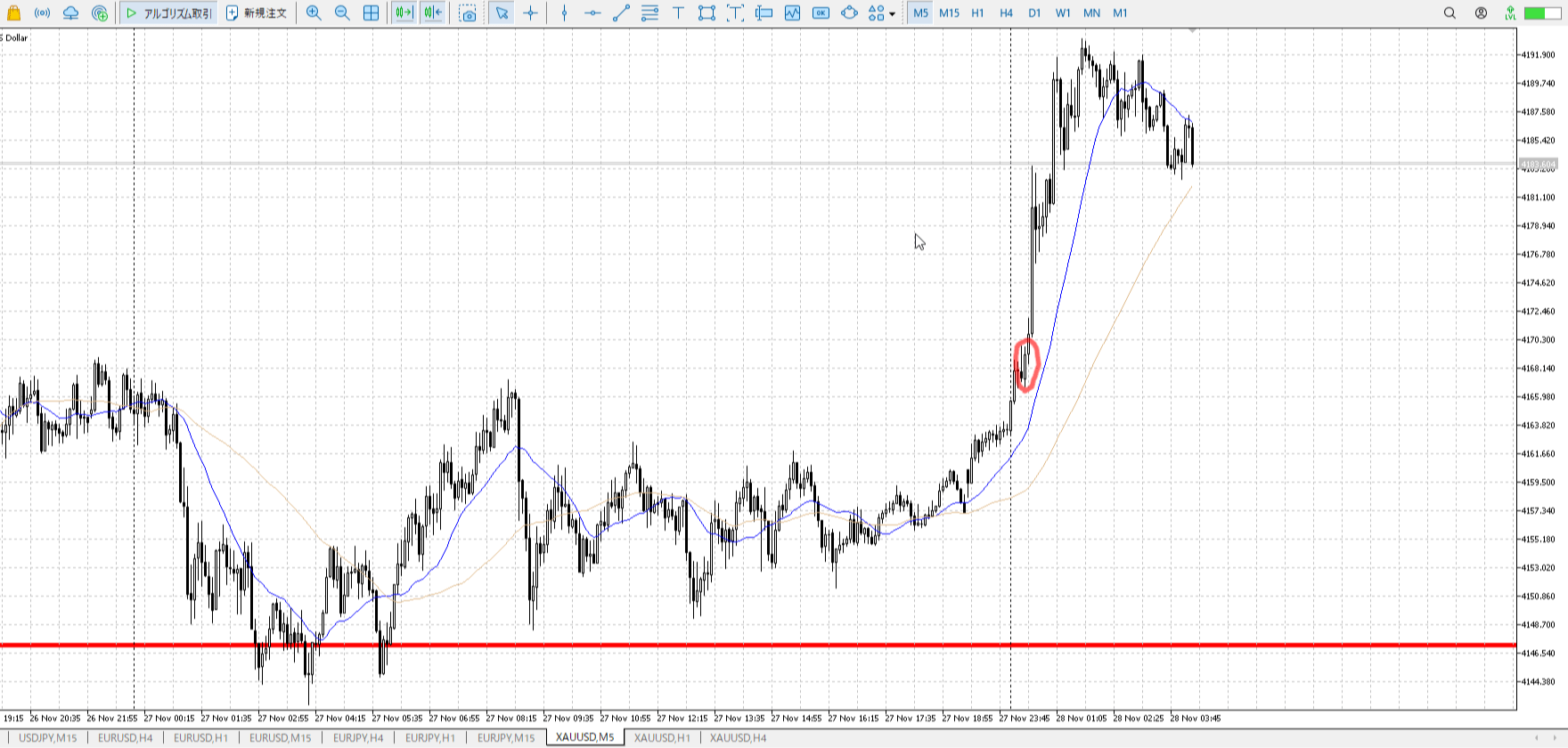Select the trendline drawing tool

(621, 13)
